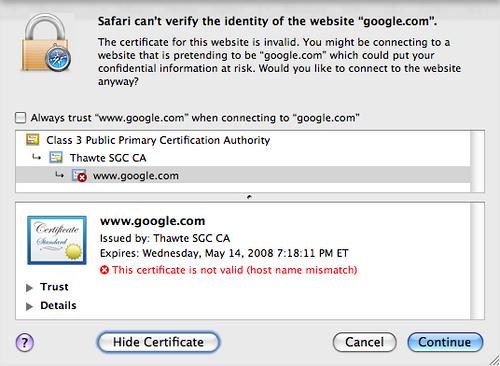This screenshot has height=366, width=500.
Task: Click Continue to connect anyway
Action: point(445,342)
